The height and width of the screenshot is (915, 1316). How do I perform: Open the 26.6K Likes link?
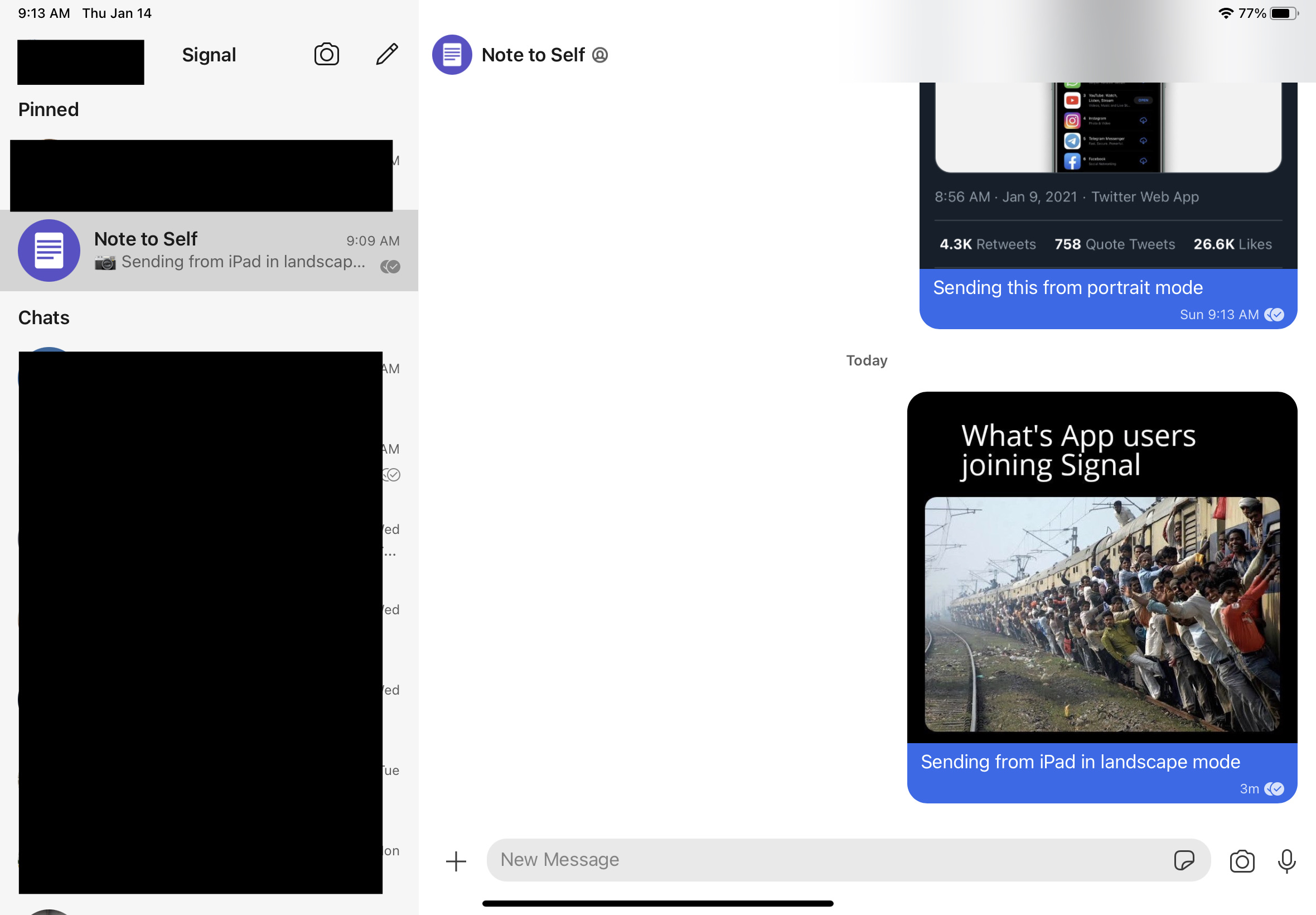pos(1232,244)
